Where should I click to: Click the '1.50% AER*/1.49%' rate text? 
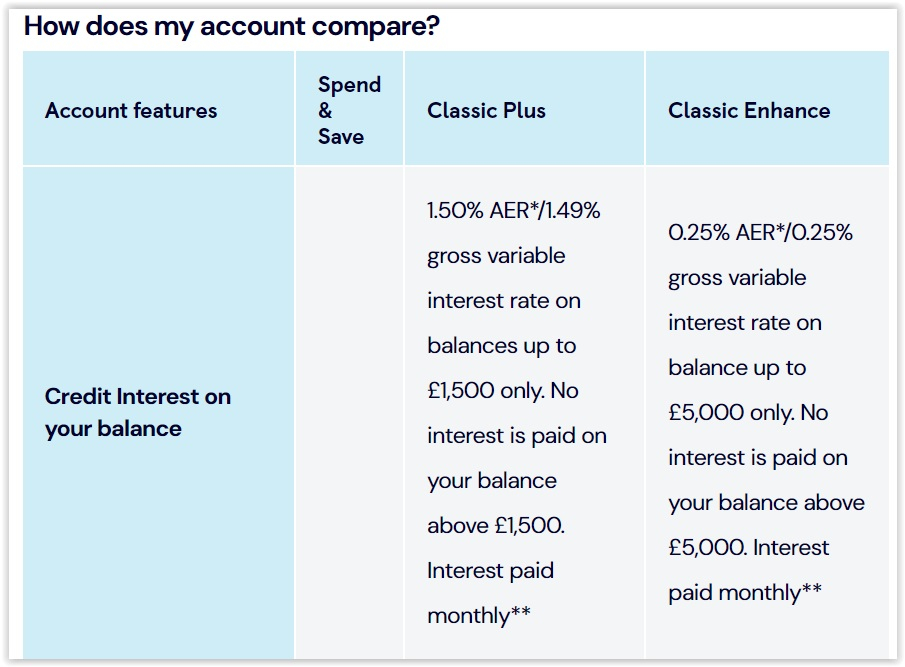click(514, 211)
